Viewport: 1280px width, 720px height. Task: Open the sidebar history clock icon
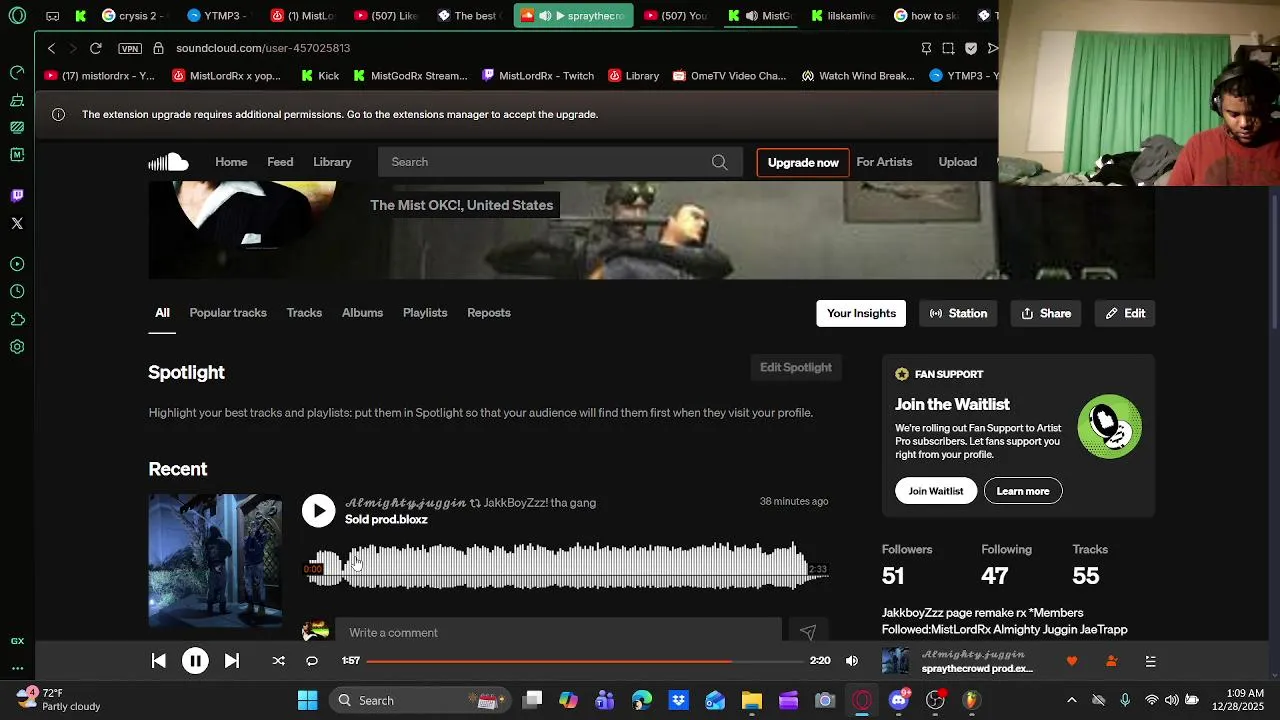pos(17,292)
